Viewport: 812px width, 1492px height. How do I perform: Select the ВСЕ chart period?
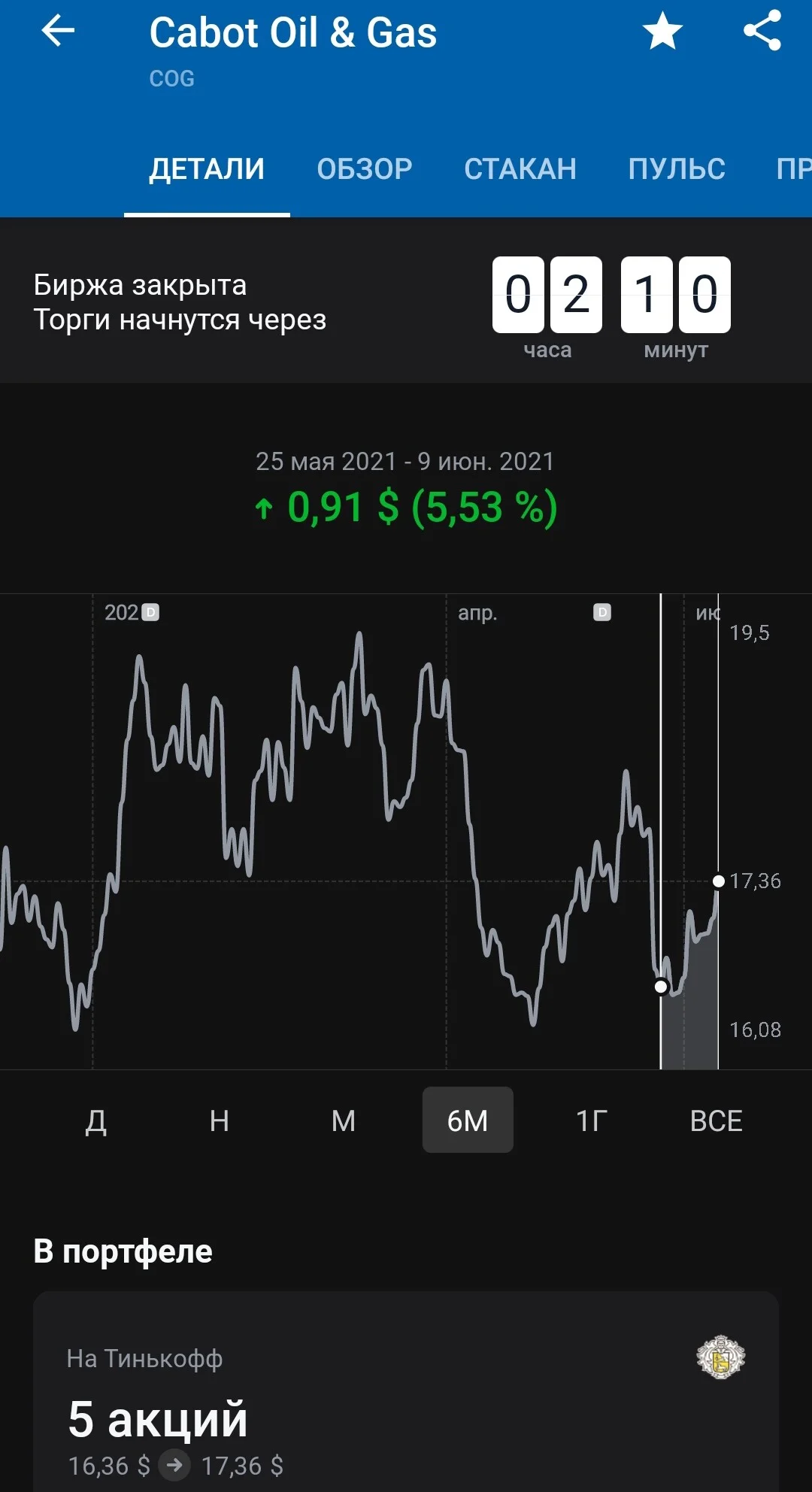(716, 1121)
